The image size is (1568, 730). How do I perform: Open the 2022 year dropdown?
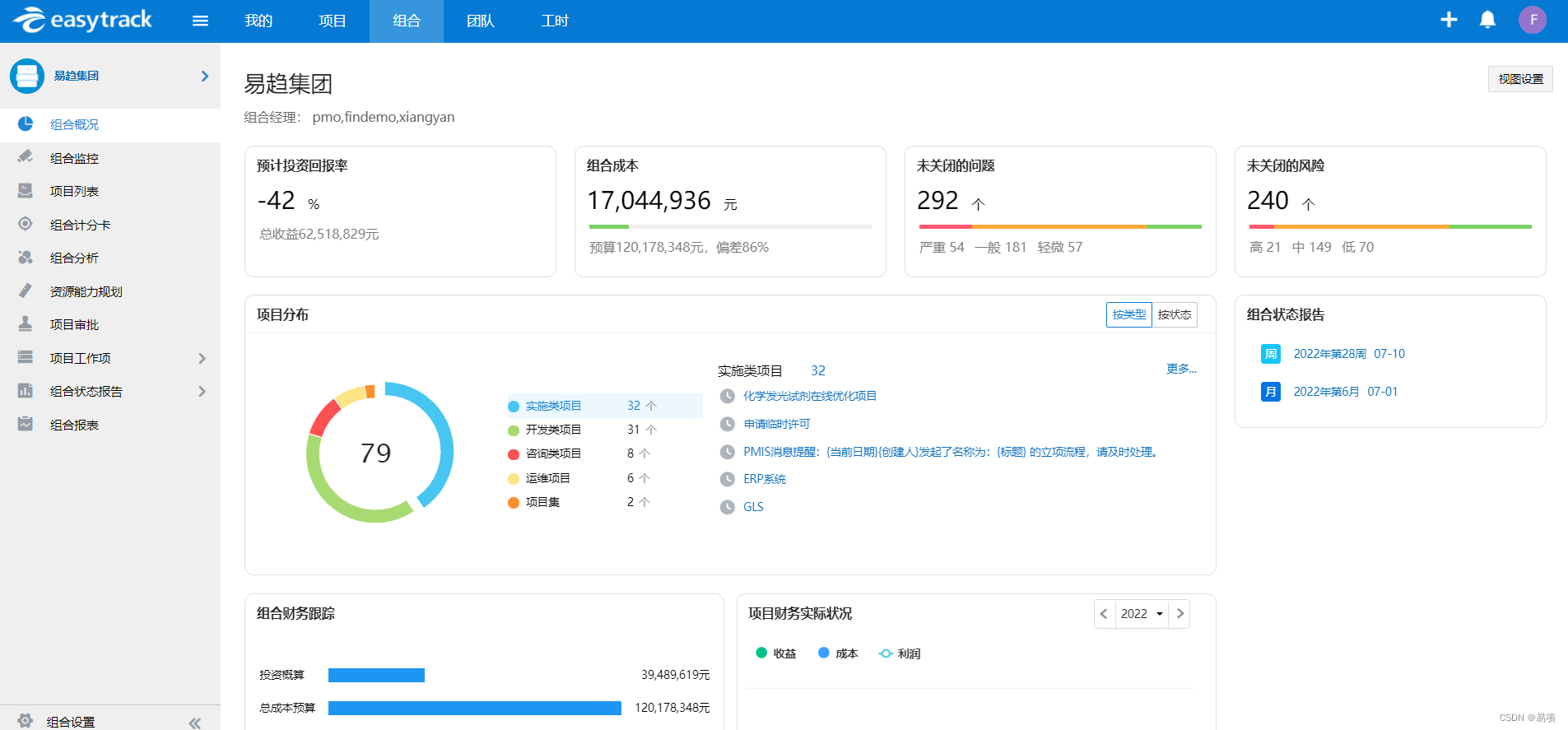(x=1142, y=614)
